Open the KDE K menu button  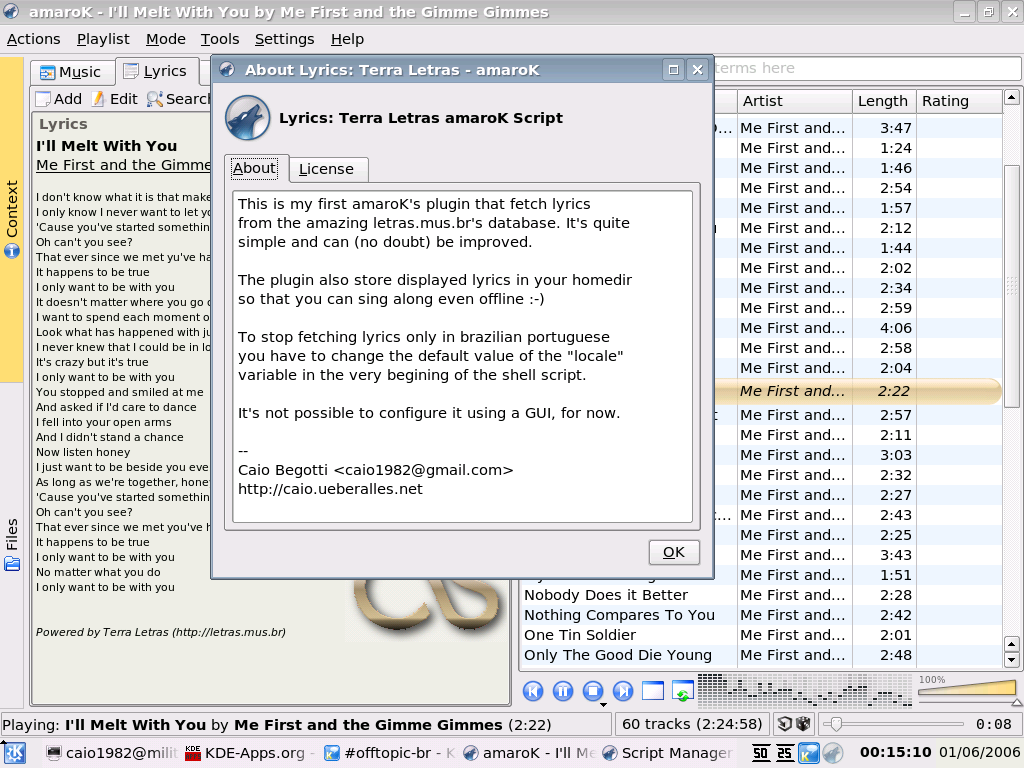point(14,753)
